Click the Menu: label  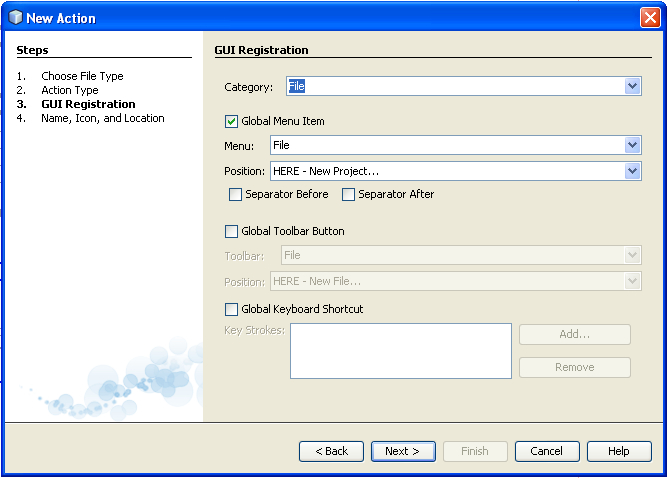239,146
